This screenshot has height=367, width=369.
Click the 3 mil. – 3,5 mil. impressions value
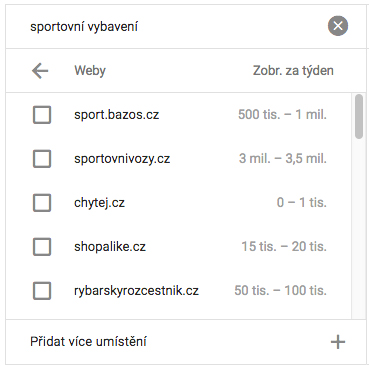(283, 159)
